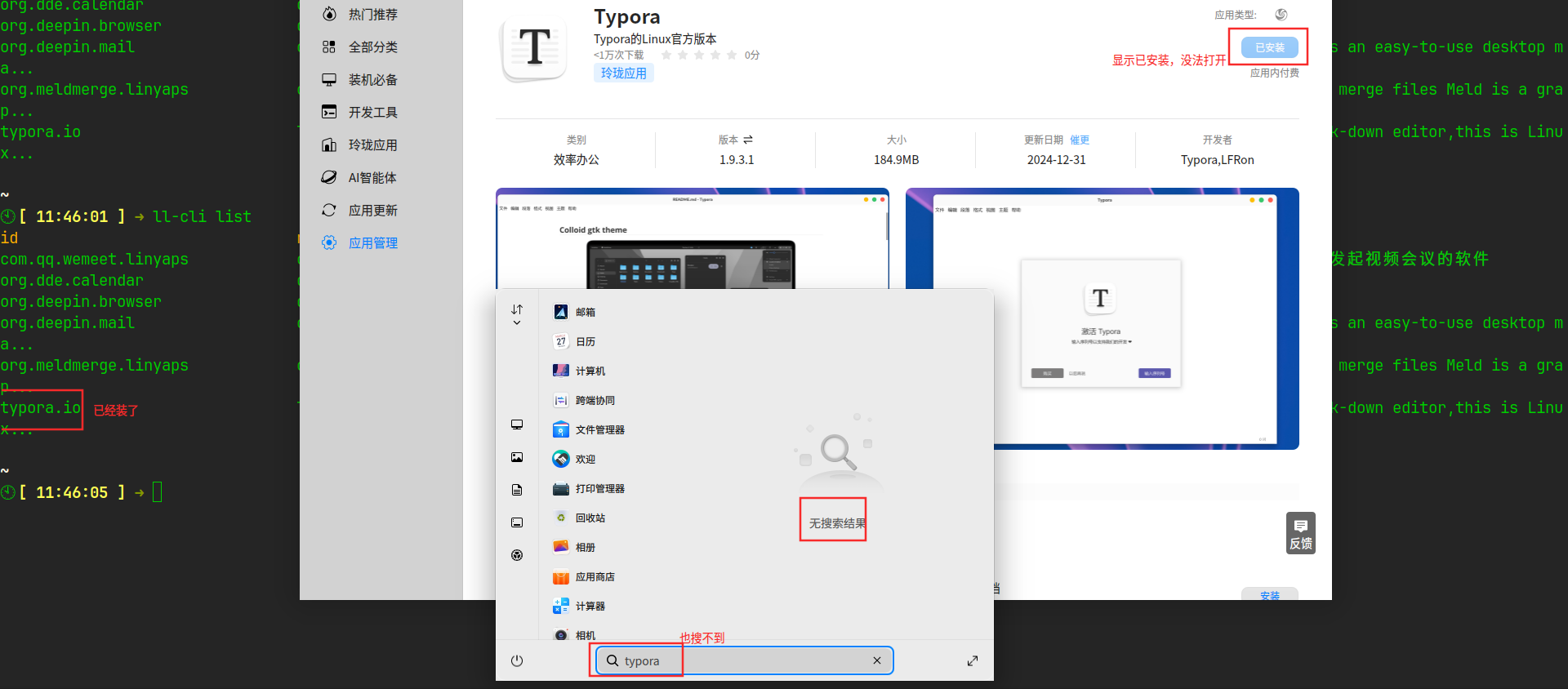Click the launcher power button

pyautogui.click(x=517, y=660)
